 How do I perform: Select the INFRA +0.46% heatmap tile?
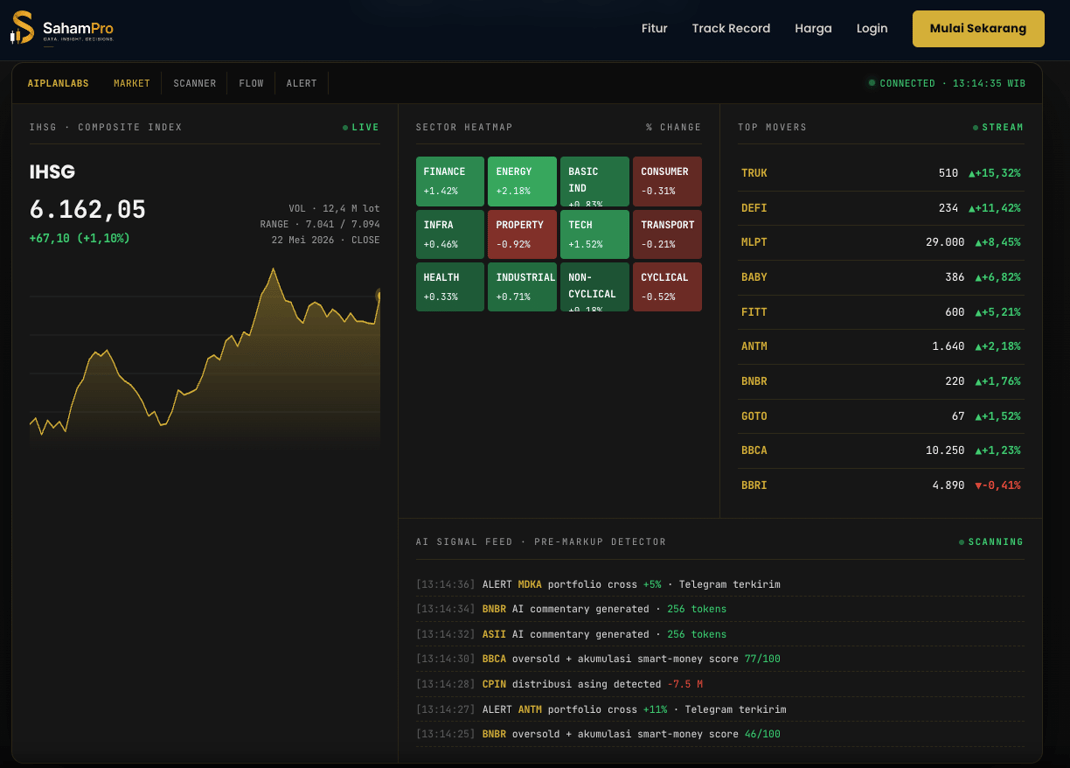450,235
